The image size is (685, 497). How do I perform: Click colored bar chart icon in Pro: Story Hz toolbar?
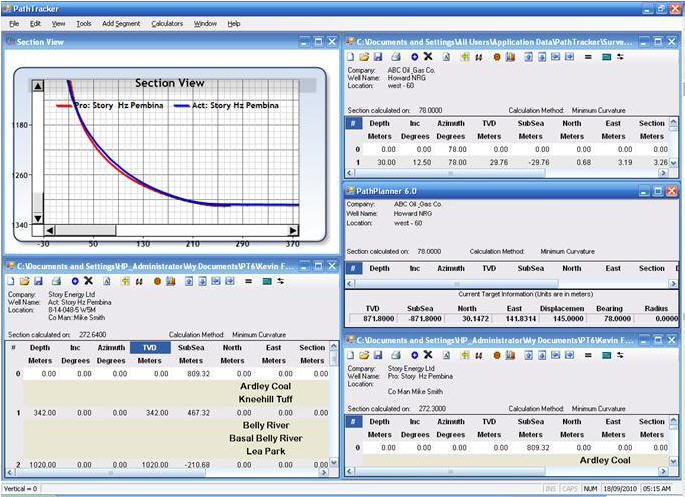(510, 355)
